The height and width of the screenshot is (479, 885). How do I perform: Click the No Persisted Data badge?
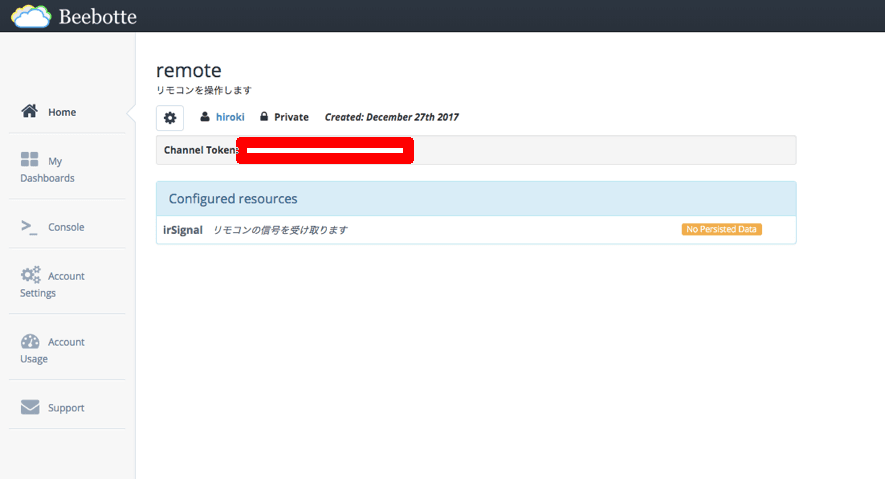tap(721, 229)
